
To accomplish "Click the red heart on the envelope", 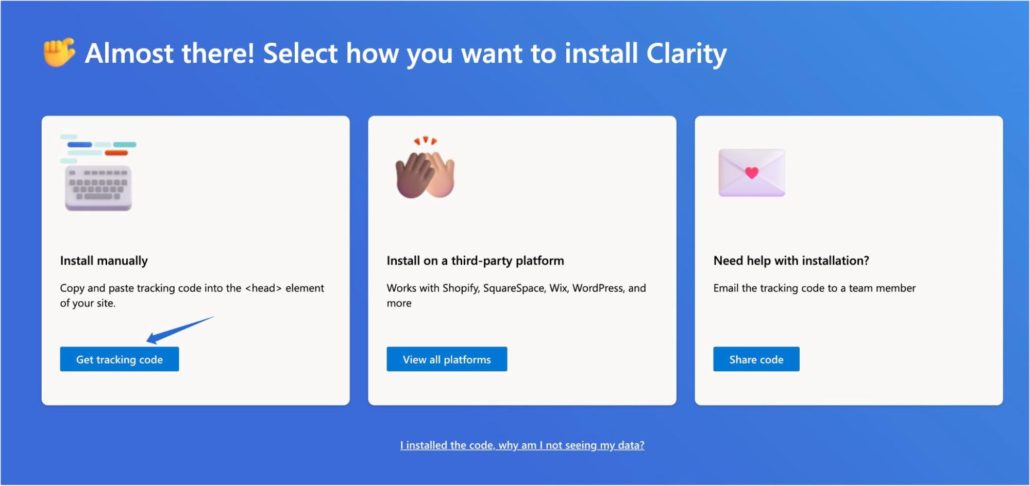I will pos(752,172).
